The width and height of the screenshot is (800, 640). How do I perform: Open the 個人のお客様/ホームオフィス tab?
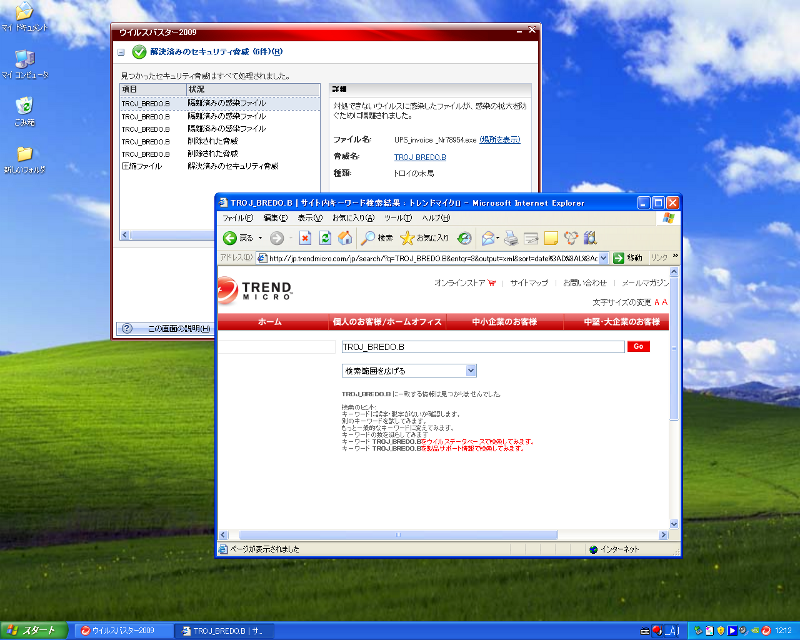coord(387,322)
